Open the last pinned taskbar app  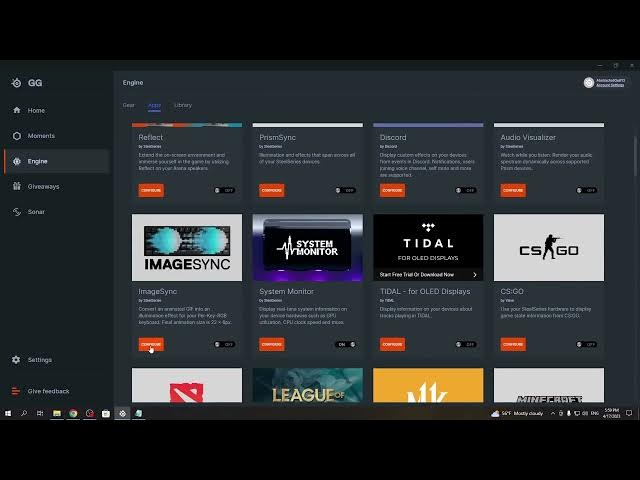coord(139,413)
